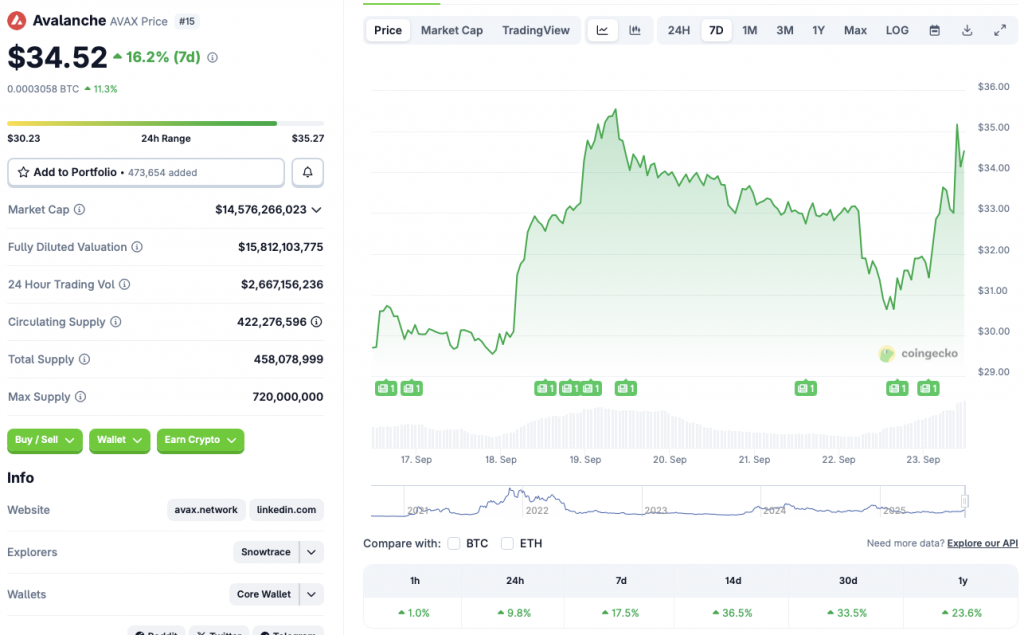Select the Max time range

pos(855,30)
